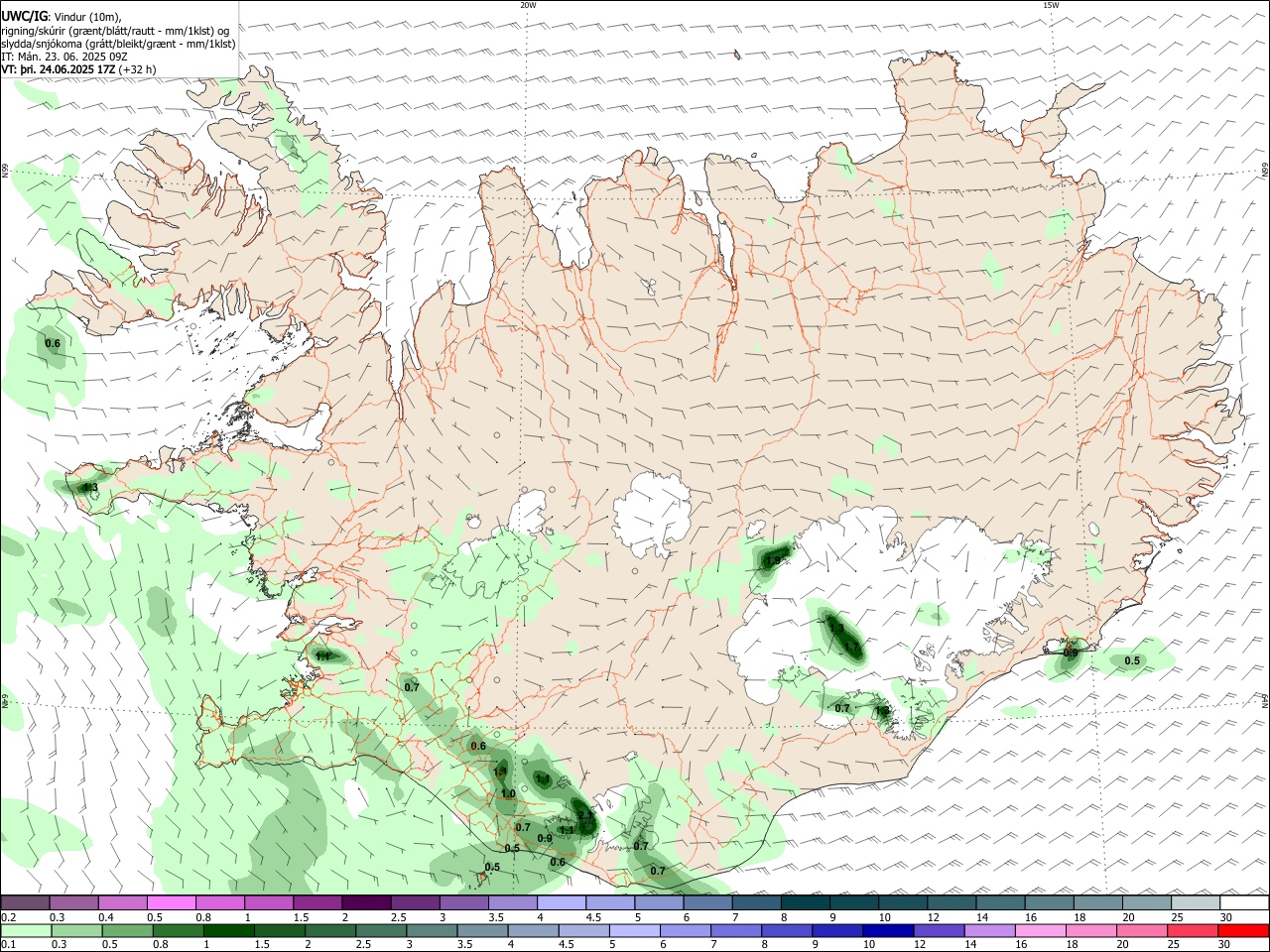Image resolution: width=1270 pixels, height=952 pixels.
Task: Select palest green rain swatch above 0.1
Action: click(x=25, y=931)
